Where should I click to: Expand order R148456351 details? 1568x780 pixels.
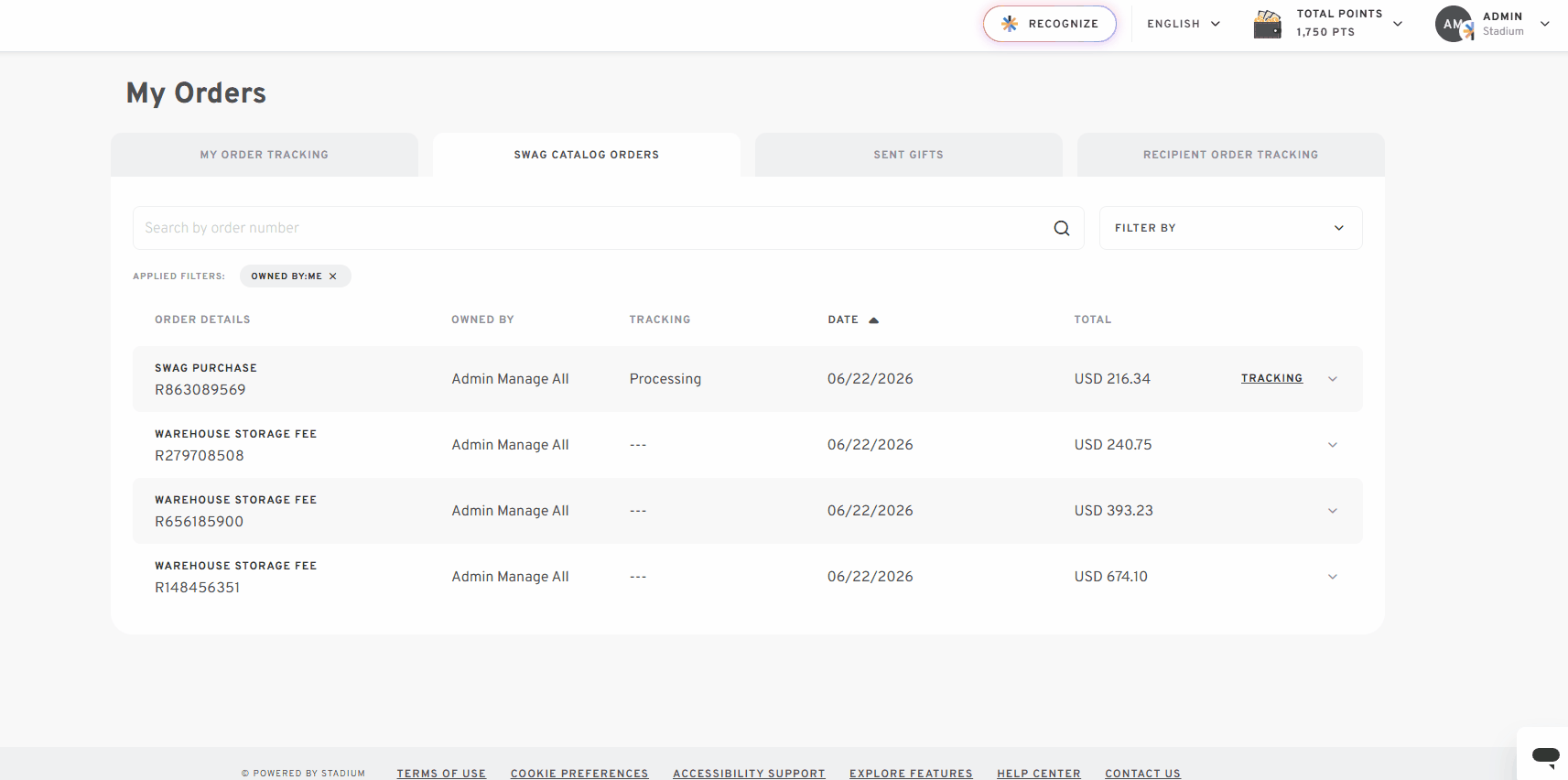[1333, 577]
